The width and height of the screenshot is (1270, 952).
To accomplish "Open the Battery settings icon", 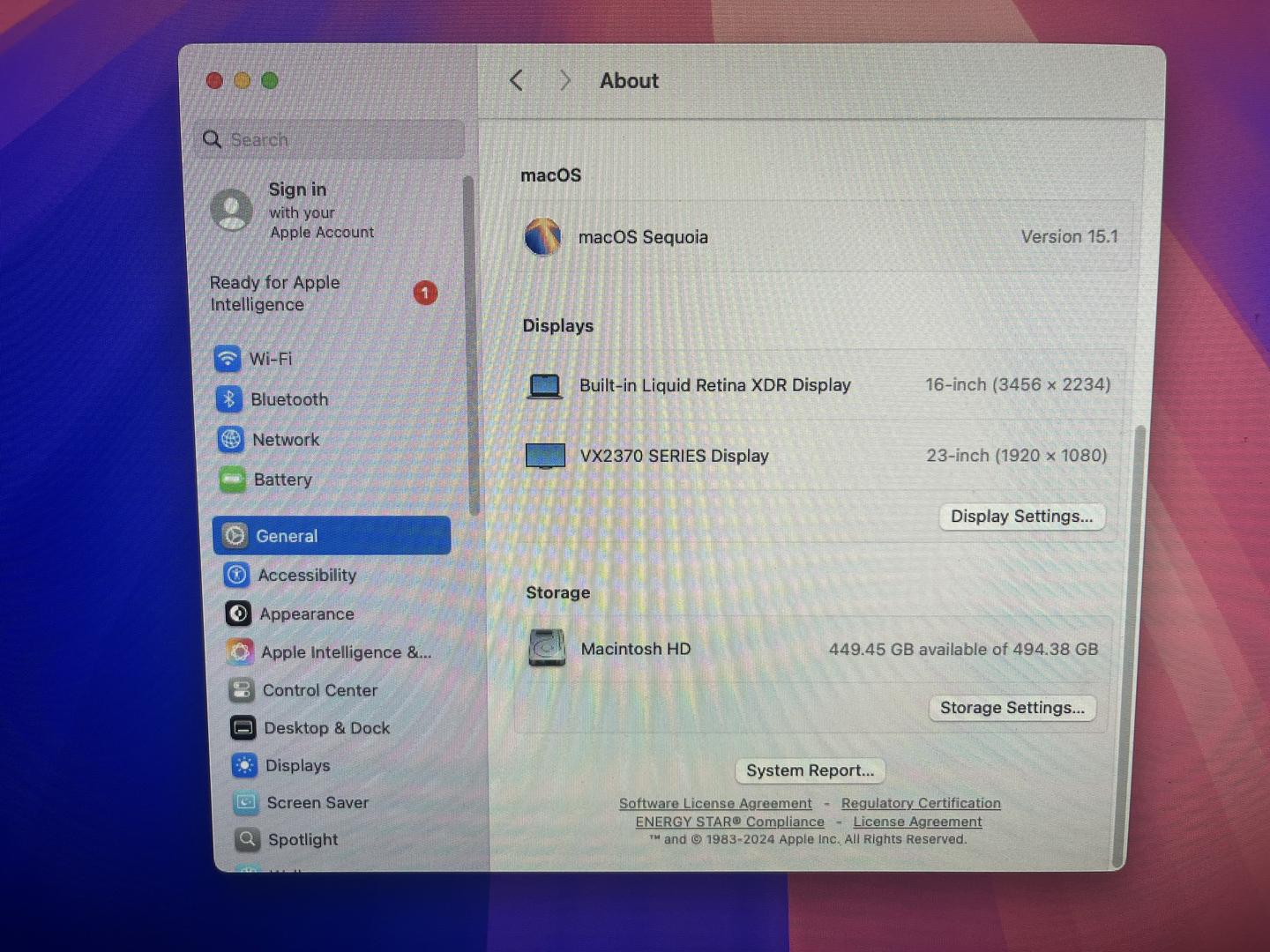I will pyautogui.click(x=233, y=480).
